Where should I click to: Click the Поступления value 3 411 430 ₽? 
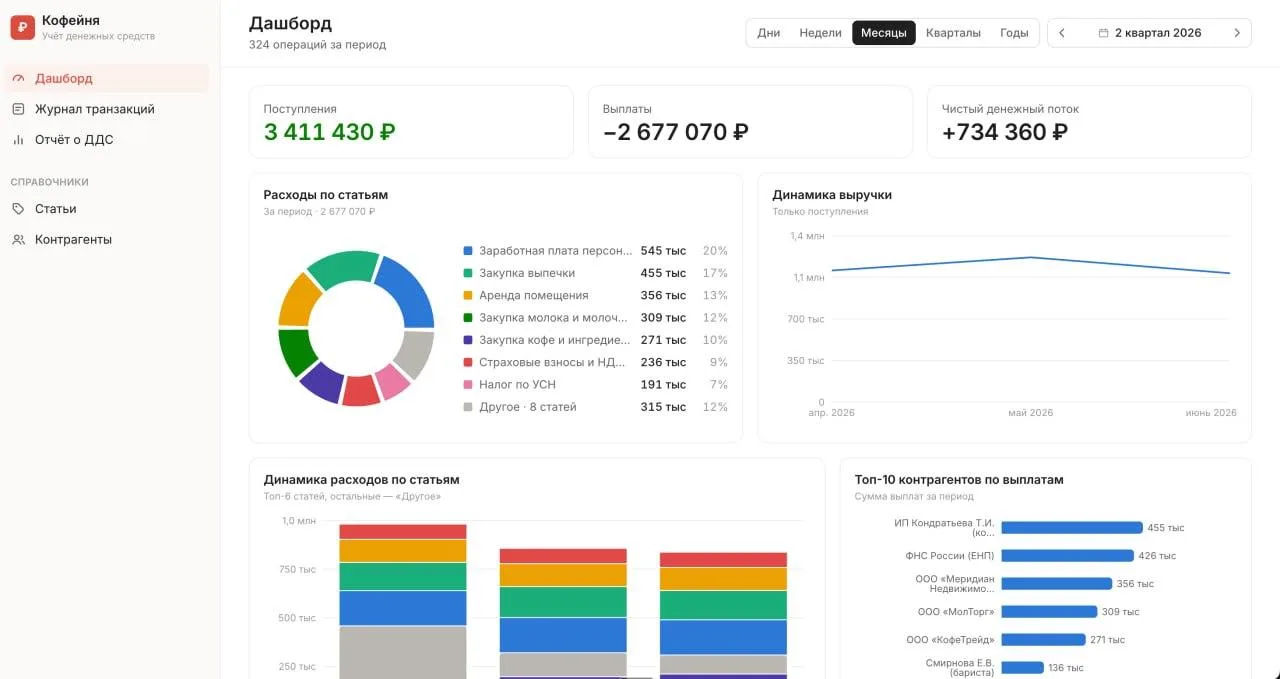(330, 132)
